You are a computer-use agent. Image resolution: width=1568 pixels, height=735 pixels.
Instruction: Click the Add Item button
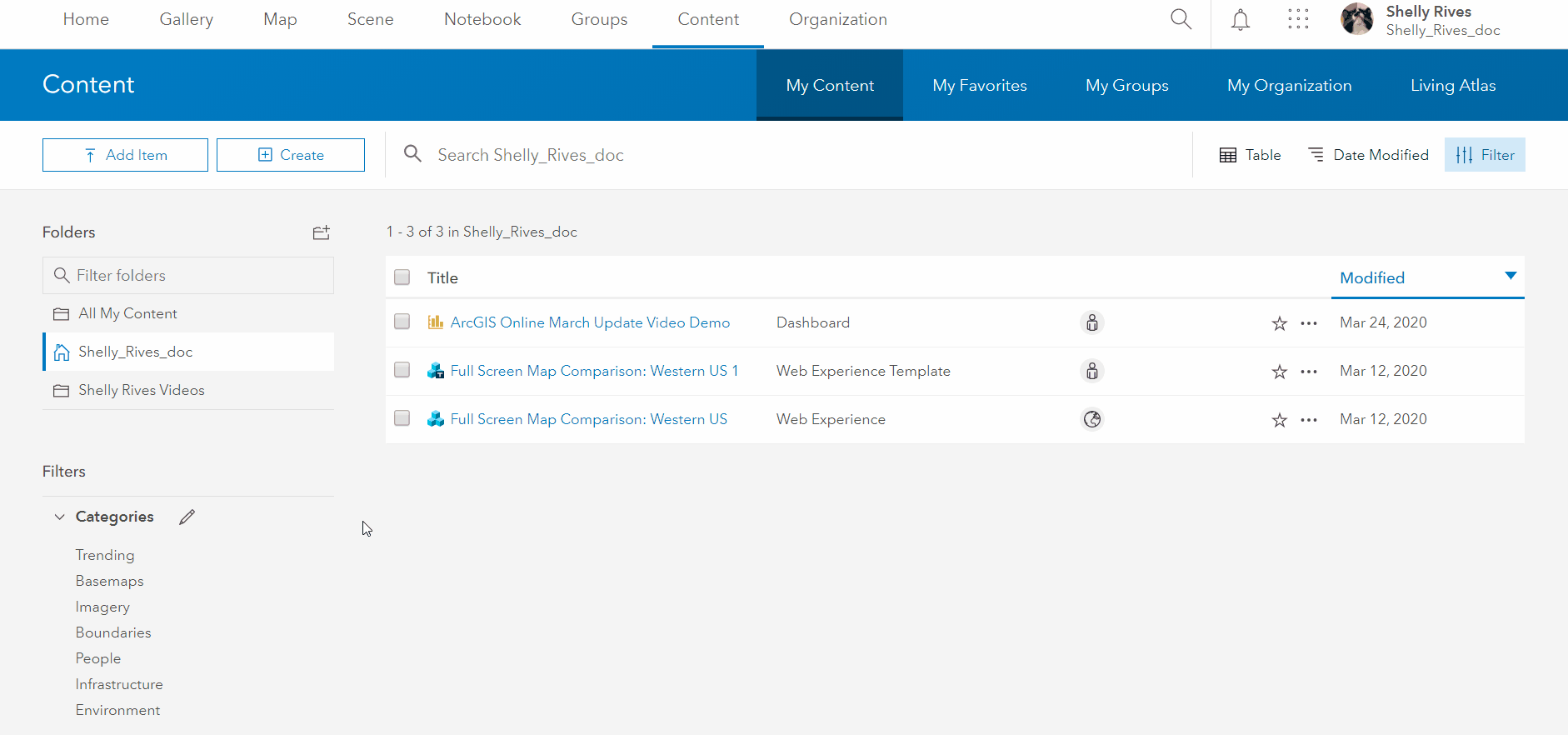[125, 155]
